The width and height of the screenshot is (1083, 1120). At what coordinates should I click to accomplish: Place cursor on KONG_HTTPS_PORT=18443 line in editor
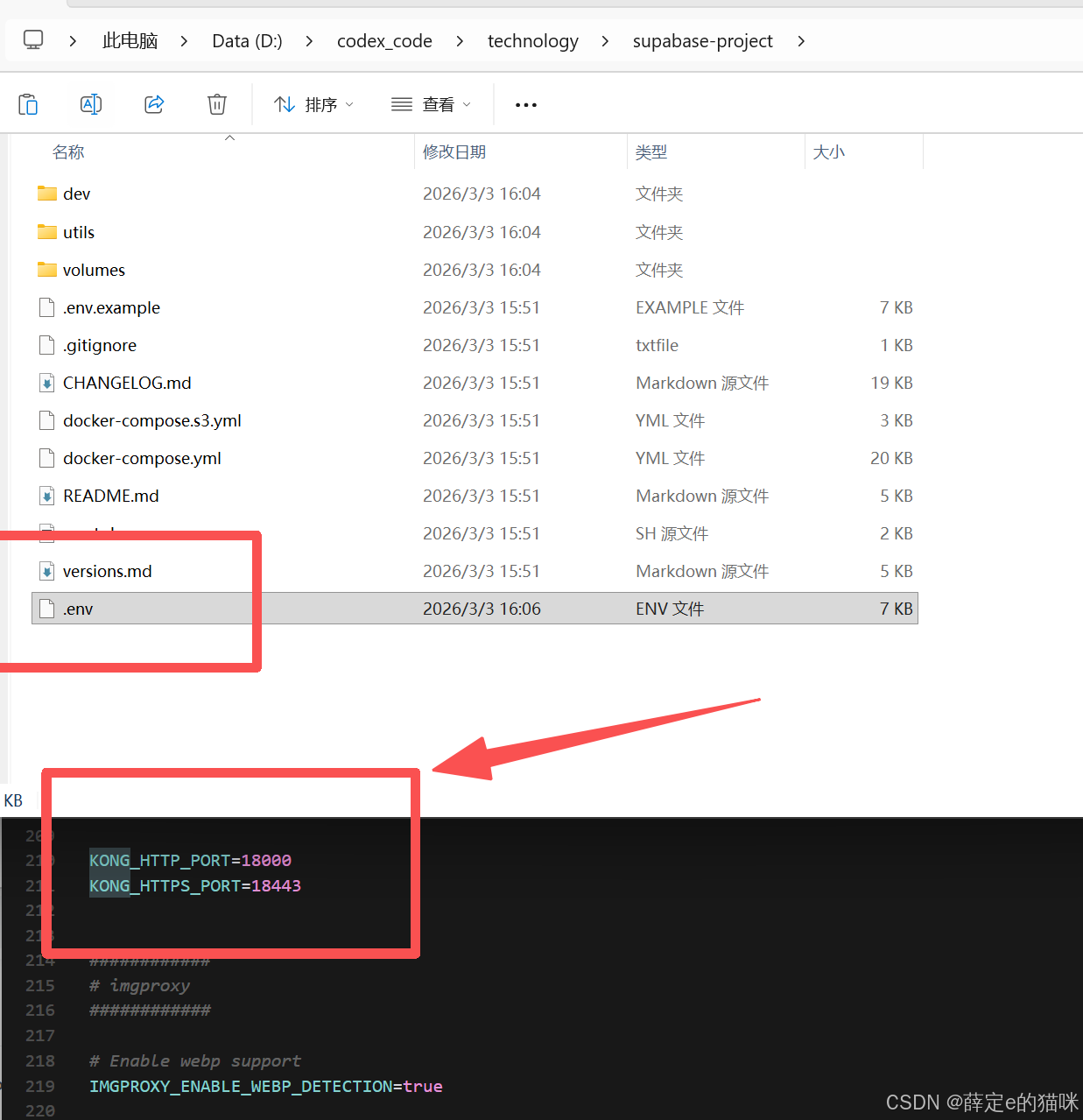tap(195, 886)
